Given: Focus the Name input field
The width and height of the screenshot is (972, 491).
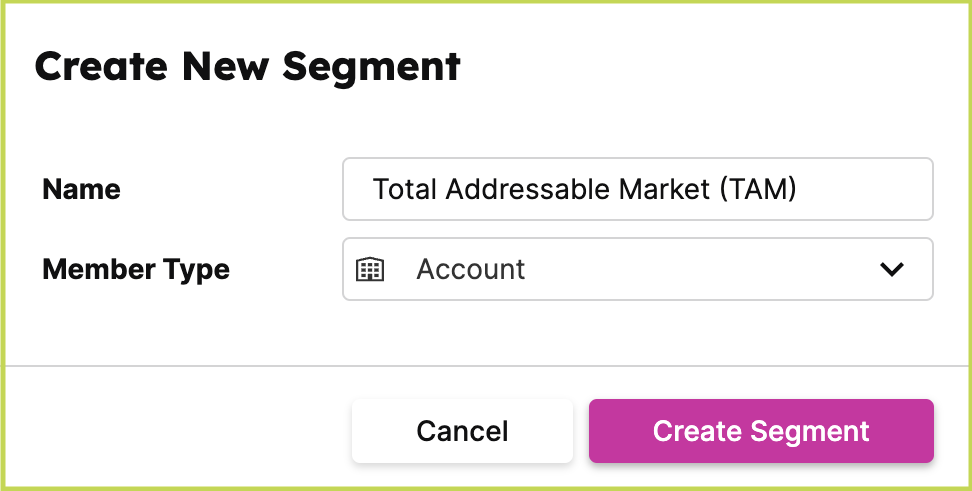Looking at the screenshot, I should click(x=637, y=189).
